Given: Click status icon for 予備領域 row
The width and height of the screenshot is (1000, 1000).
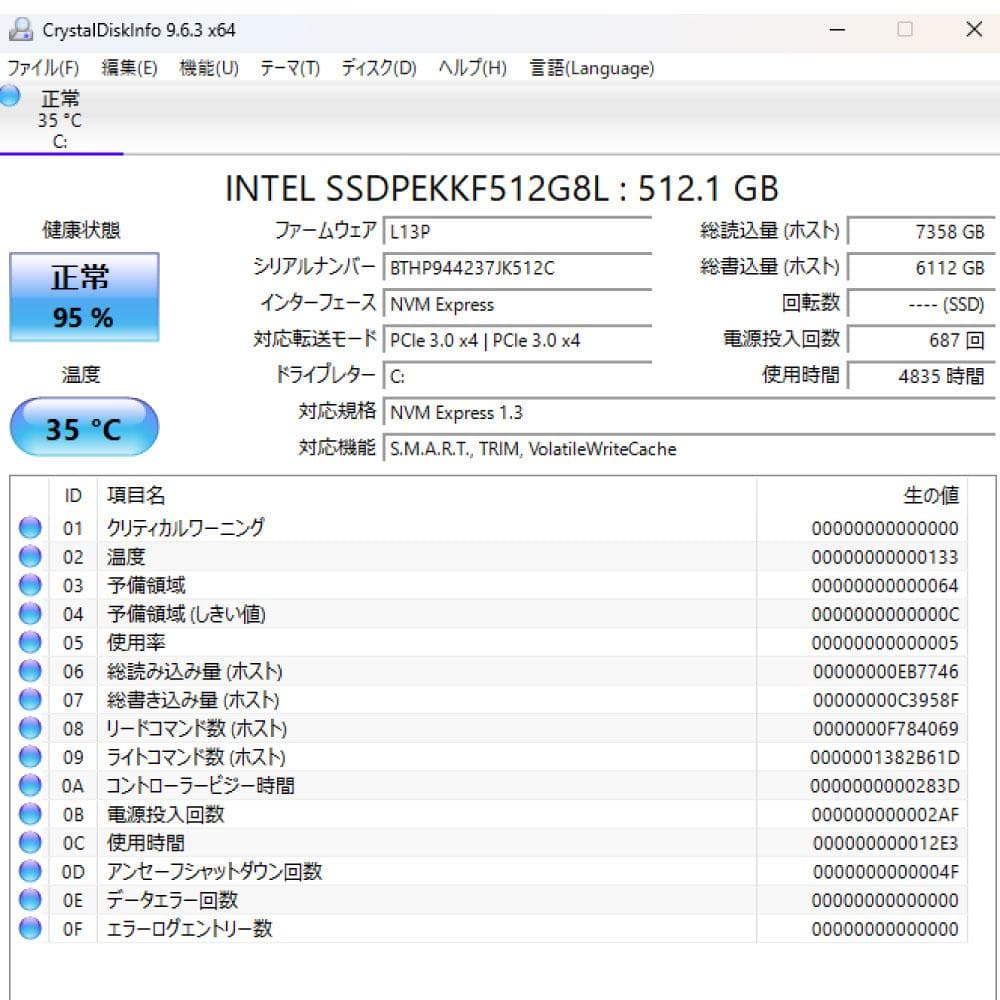Looking at the screenshot, I should (x=30, y=585).
